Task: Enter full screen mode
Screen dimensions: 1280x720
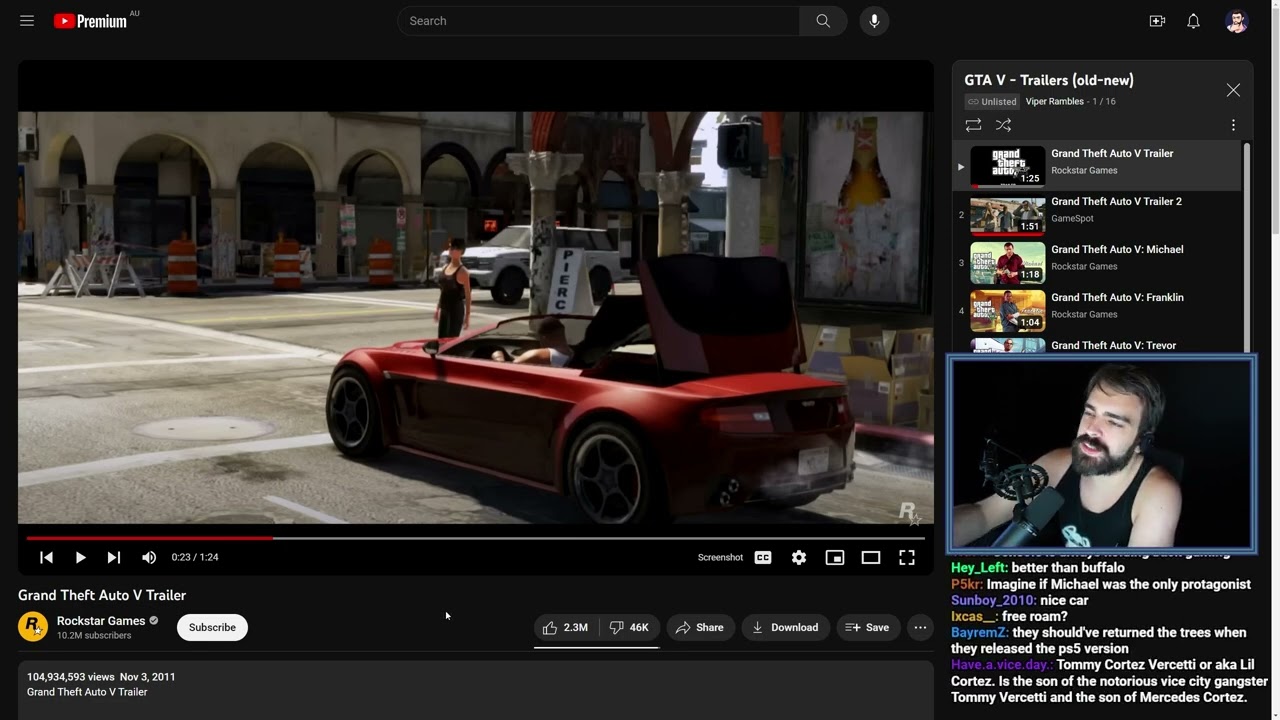Action: point(907,557)
